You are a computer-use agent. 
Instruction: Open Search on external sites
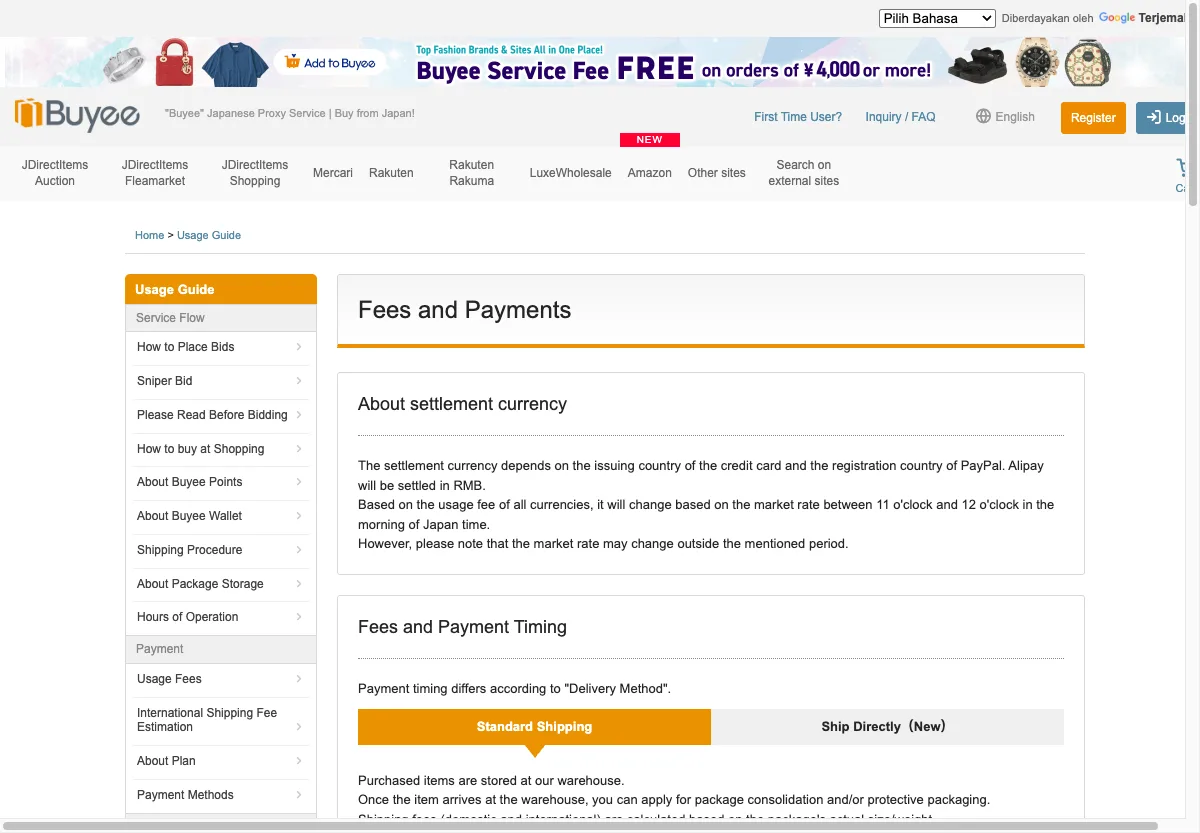[x=804, y=173]
